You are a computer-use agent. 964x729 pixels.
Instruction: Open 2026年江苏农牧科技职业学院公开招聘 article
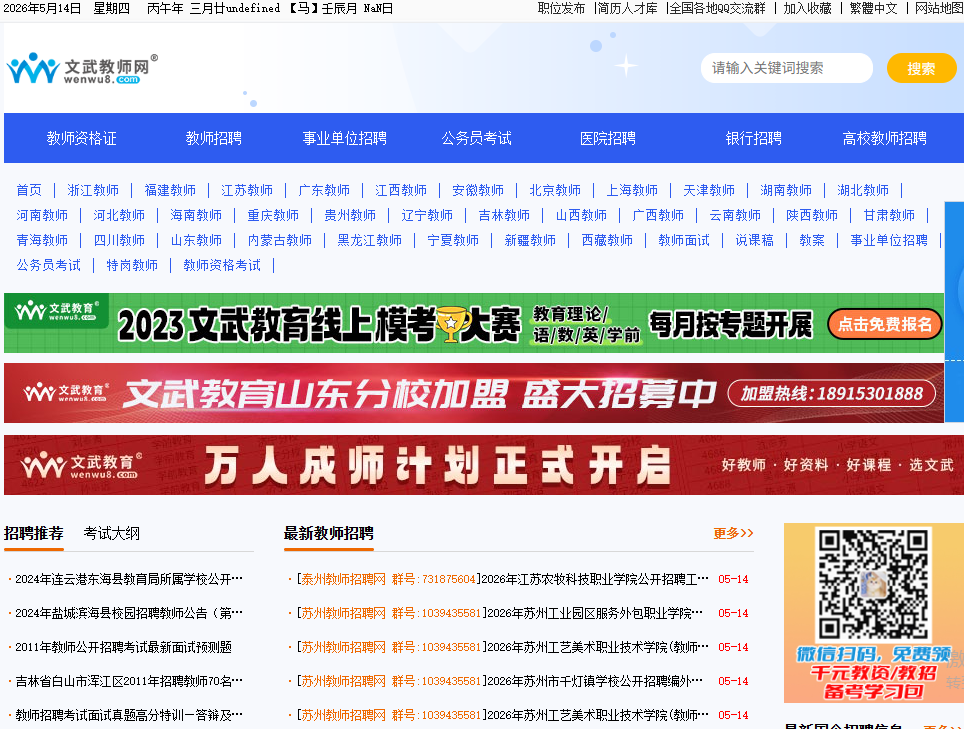(x=595, y=579)
